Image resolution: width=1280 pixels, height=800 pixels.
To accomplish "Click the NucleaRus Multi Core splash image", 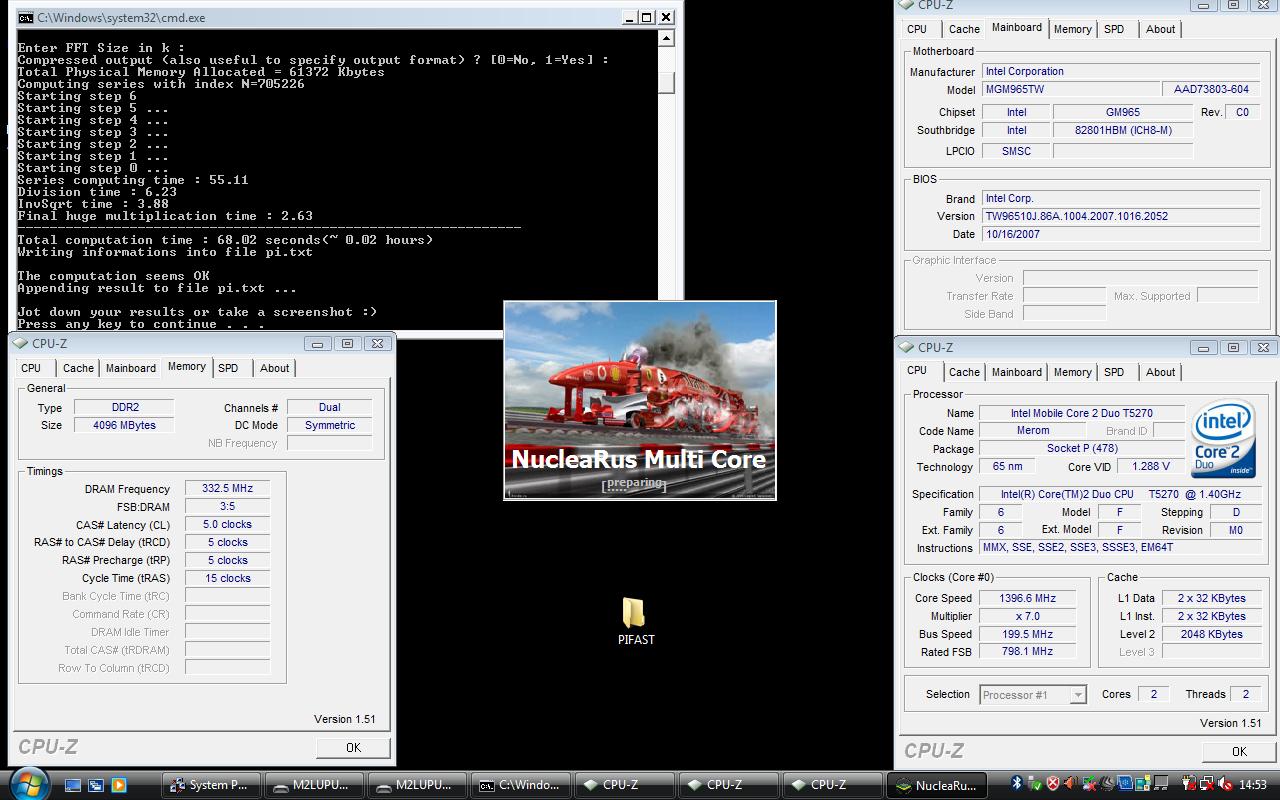I will [640, 400].
